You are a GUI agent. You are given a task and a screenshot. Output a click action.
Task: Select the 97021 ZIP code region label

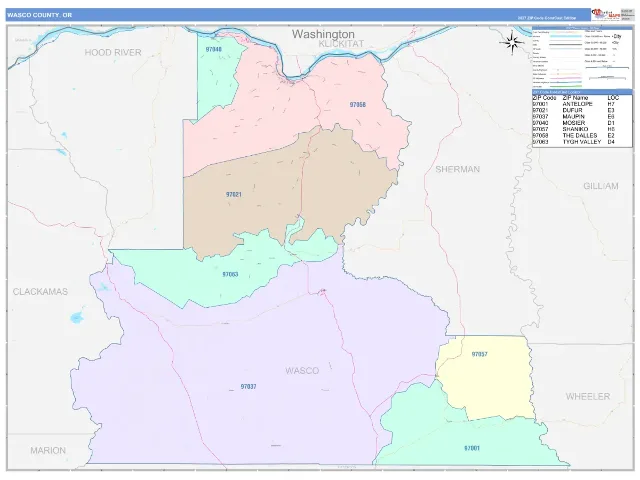tap(234, 194)
